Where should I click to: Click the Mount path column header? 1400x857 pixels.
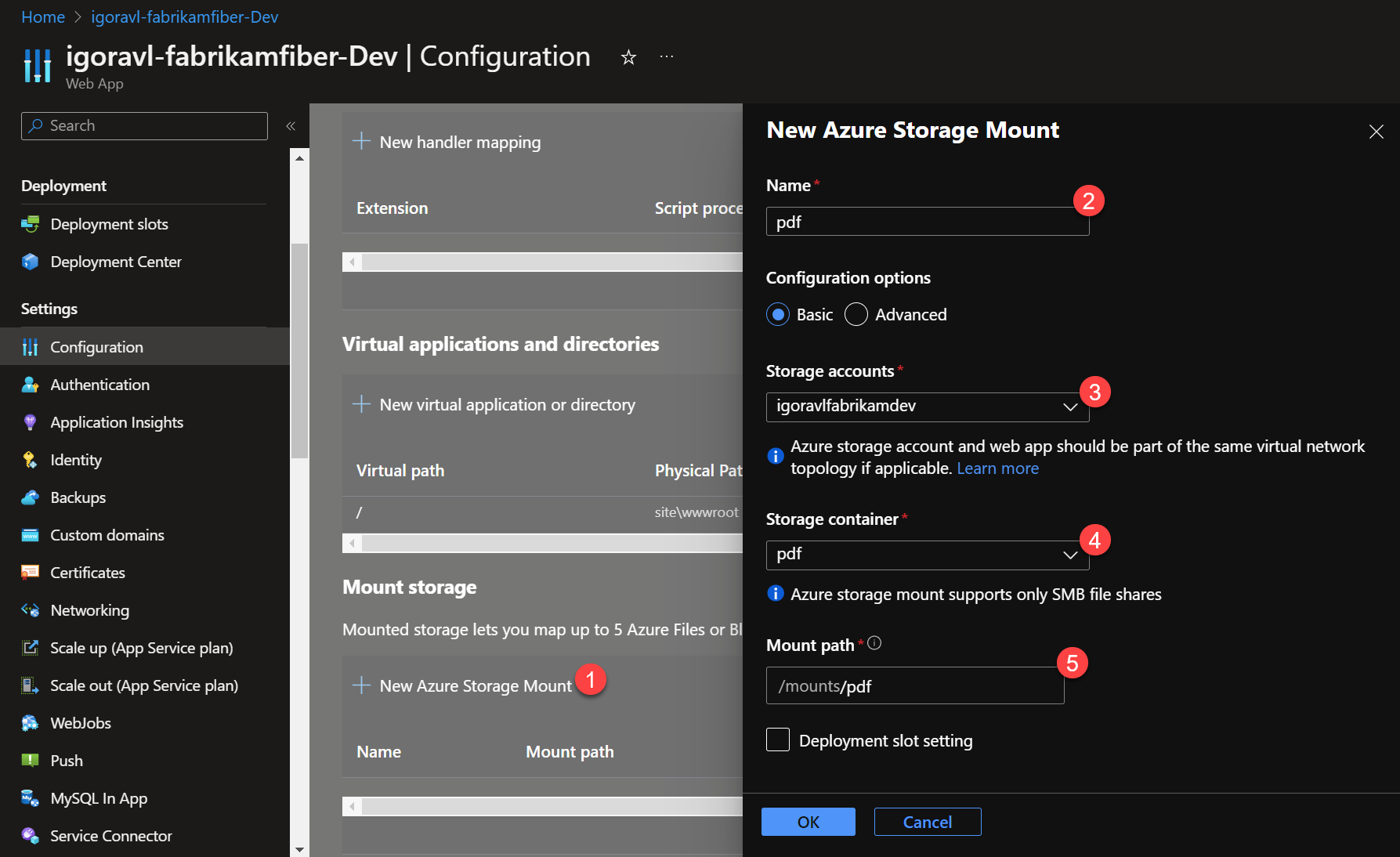pos(570,752)
